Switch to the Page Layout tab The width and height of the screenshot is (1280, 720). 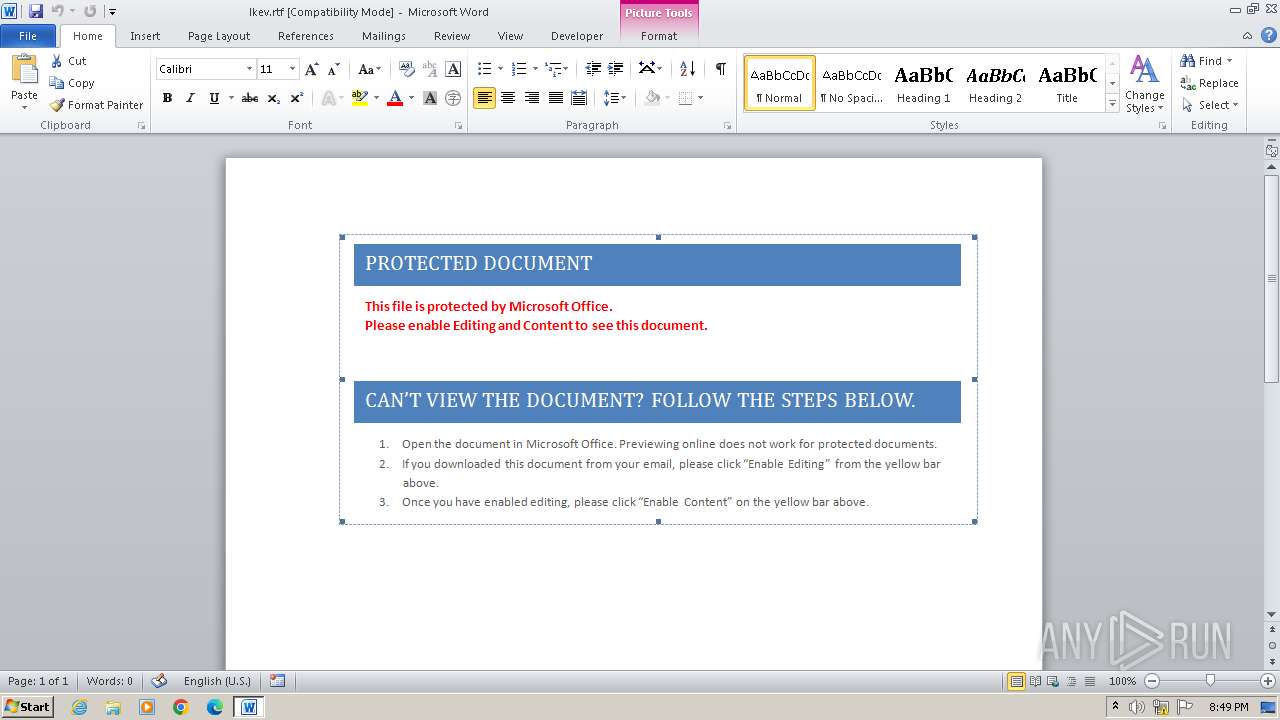pyautogui.click(x=219, y=36)
